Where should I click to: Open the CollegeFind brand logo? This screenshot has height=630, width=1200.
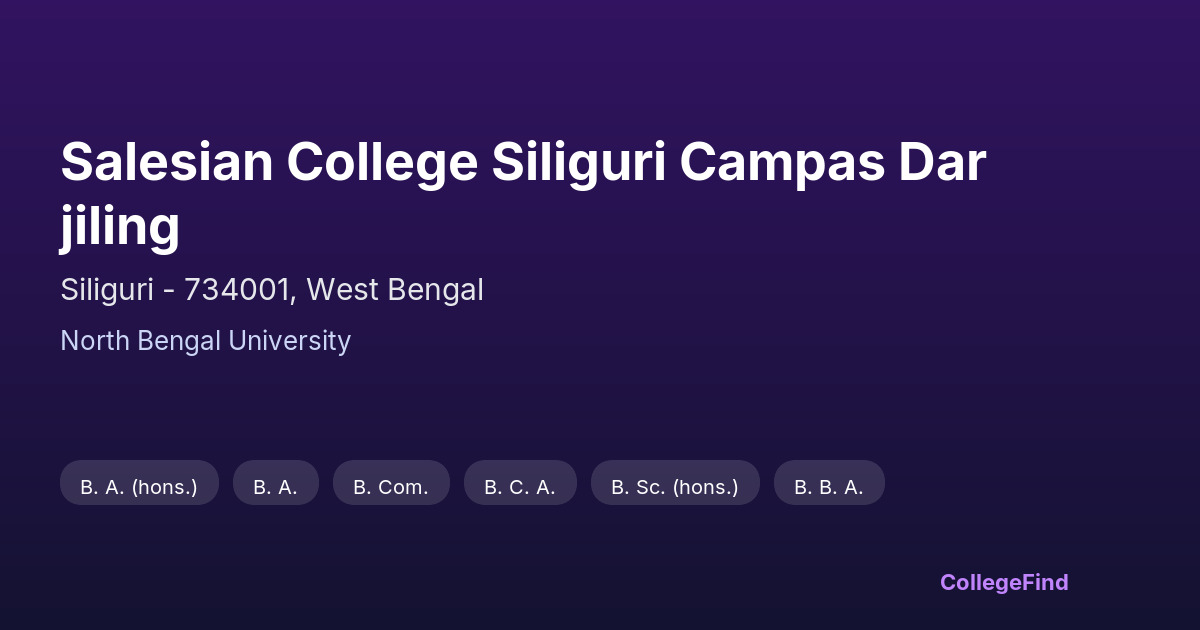[1004, 582]
